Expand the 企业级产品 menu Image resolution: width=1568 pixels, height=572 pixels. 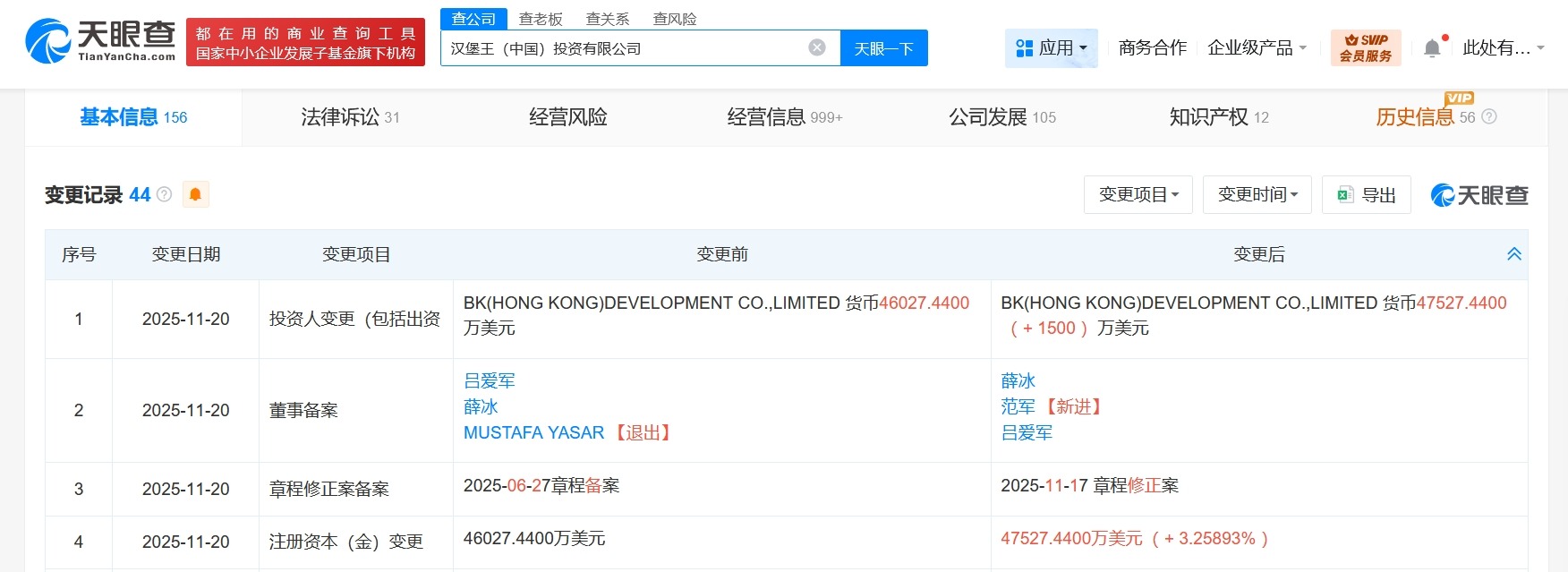[1257, 47]
